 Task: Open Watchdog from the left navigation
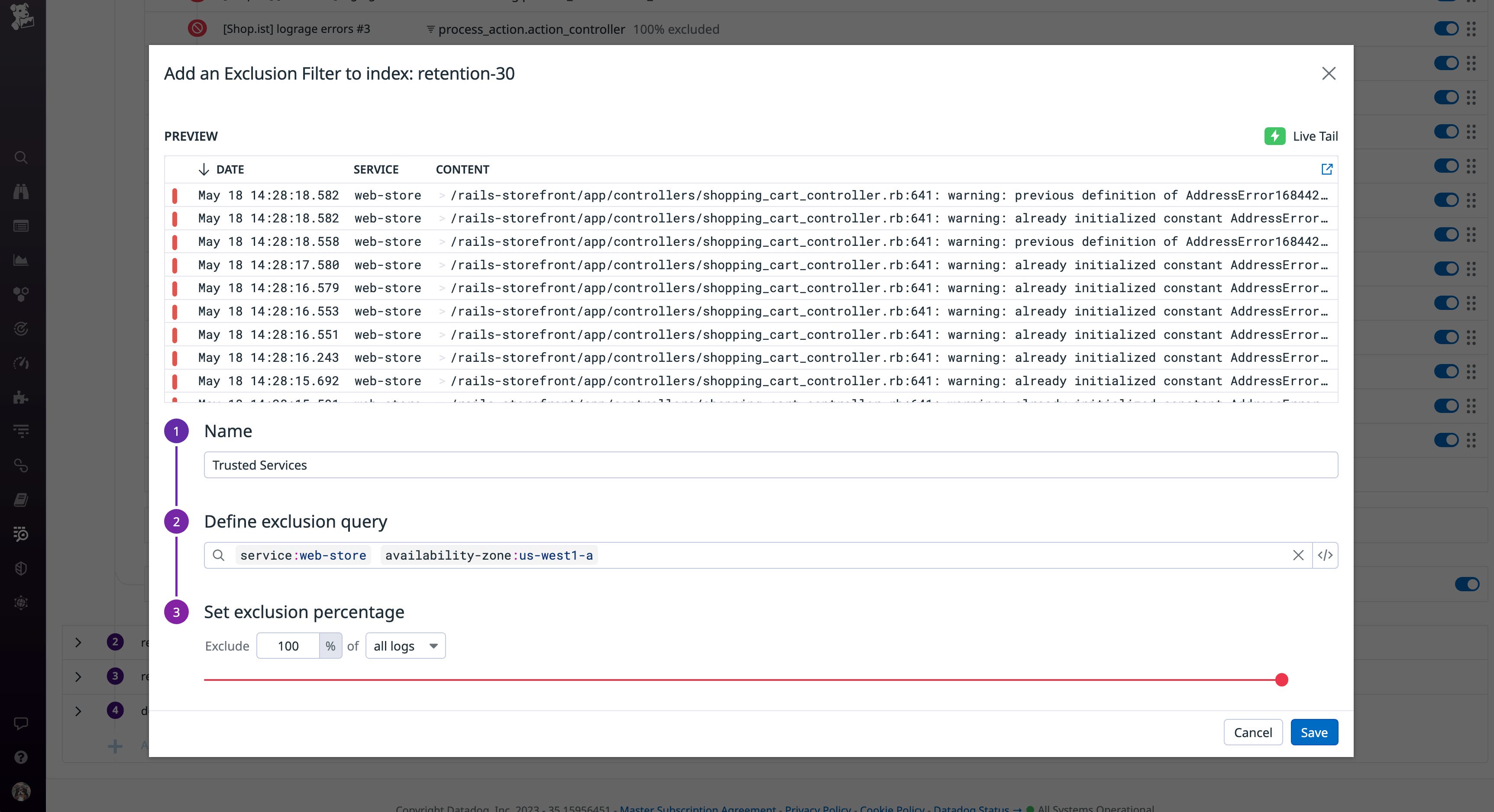(x=21, y=191)
